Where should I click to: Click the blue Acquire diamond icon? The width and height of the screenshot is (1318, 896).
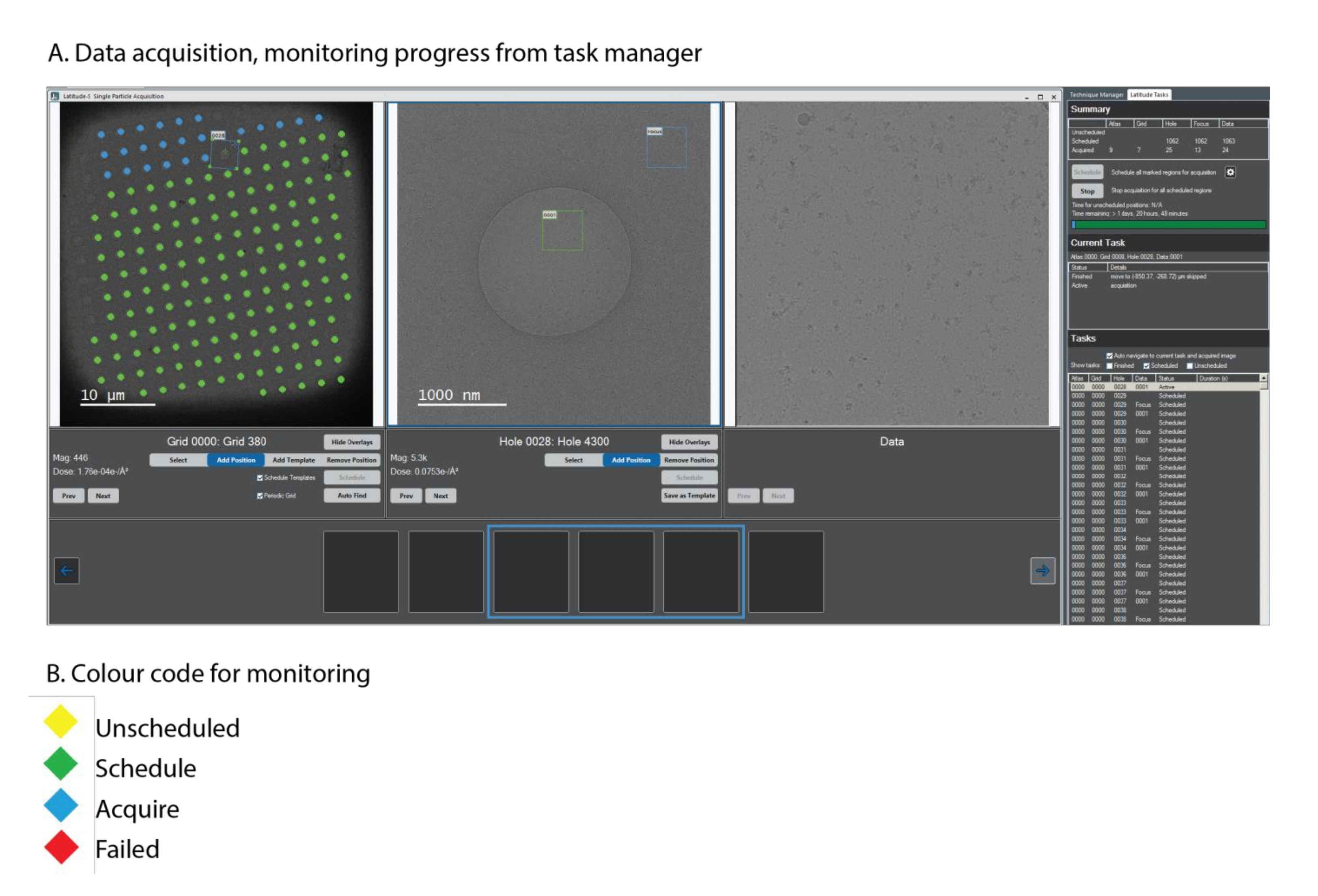pyautogui.click(x=61, y=805)
